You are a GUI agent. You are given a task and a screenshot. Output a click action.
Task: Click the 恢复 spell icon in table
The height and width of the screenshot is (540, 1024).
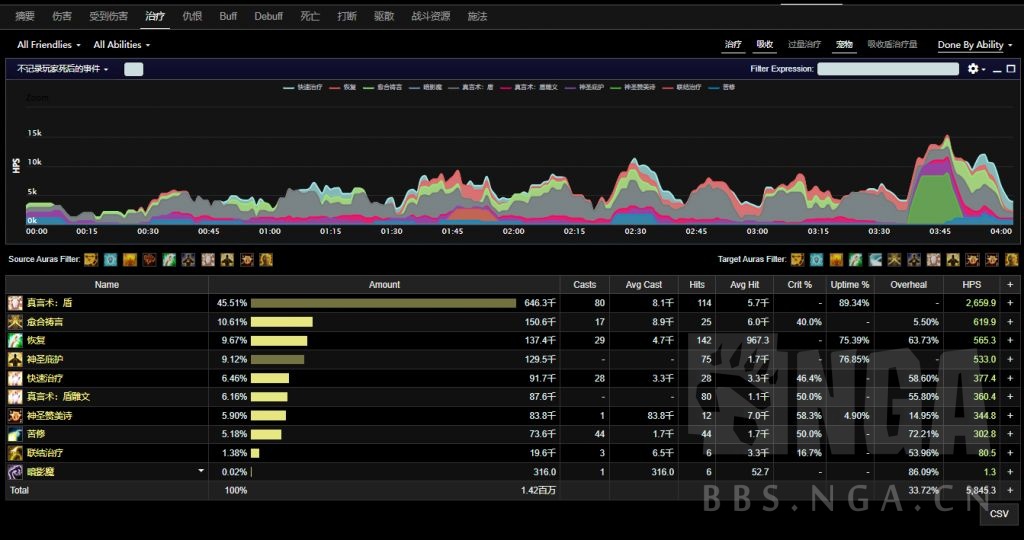click(15, 341)
